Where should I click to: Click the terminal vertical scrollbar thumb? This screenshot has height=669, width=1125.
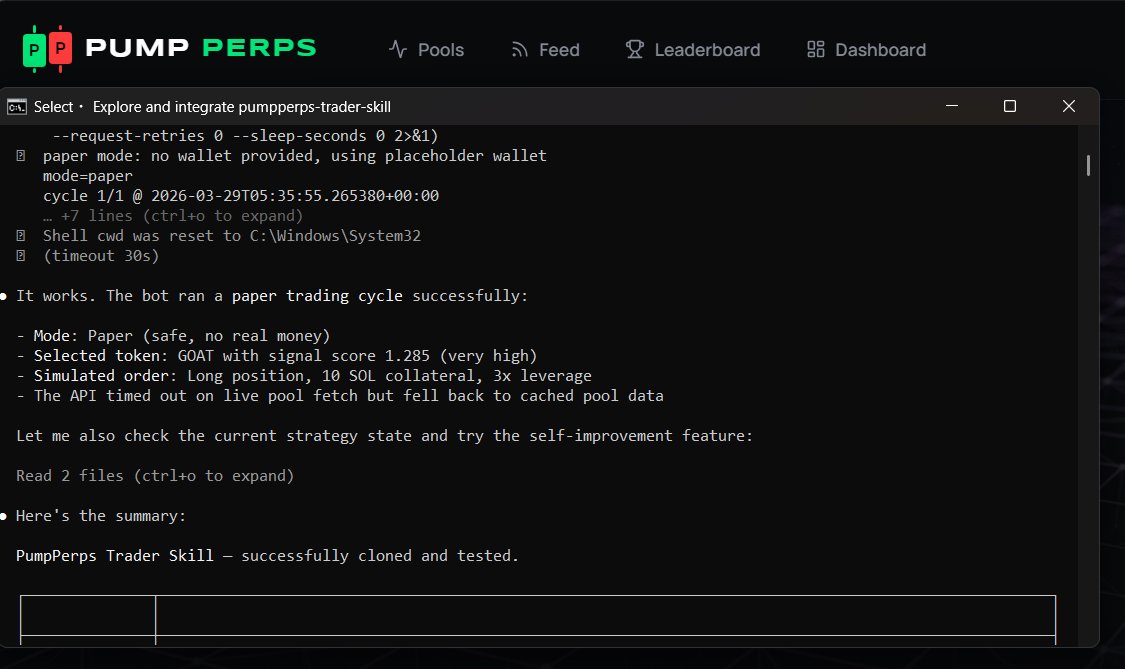[1088, 166]
